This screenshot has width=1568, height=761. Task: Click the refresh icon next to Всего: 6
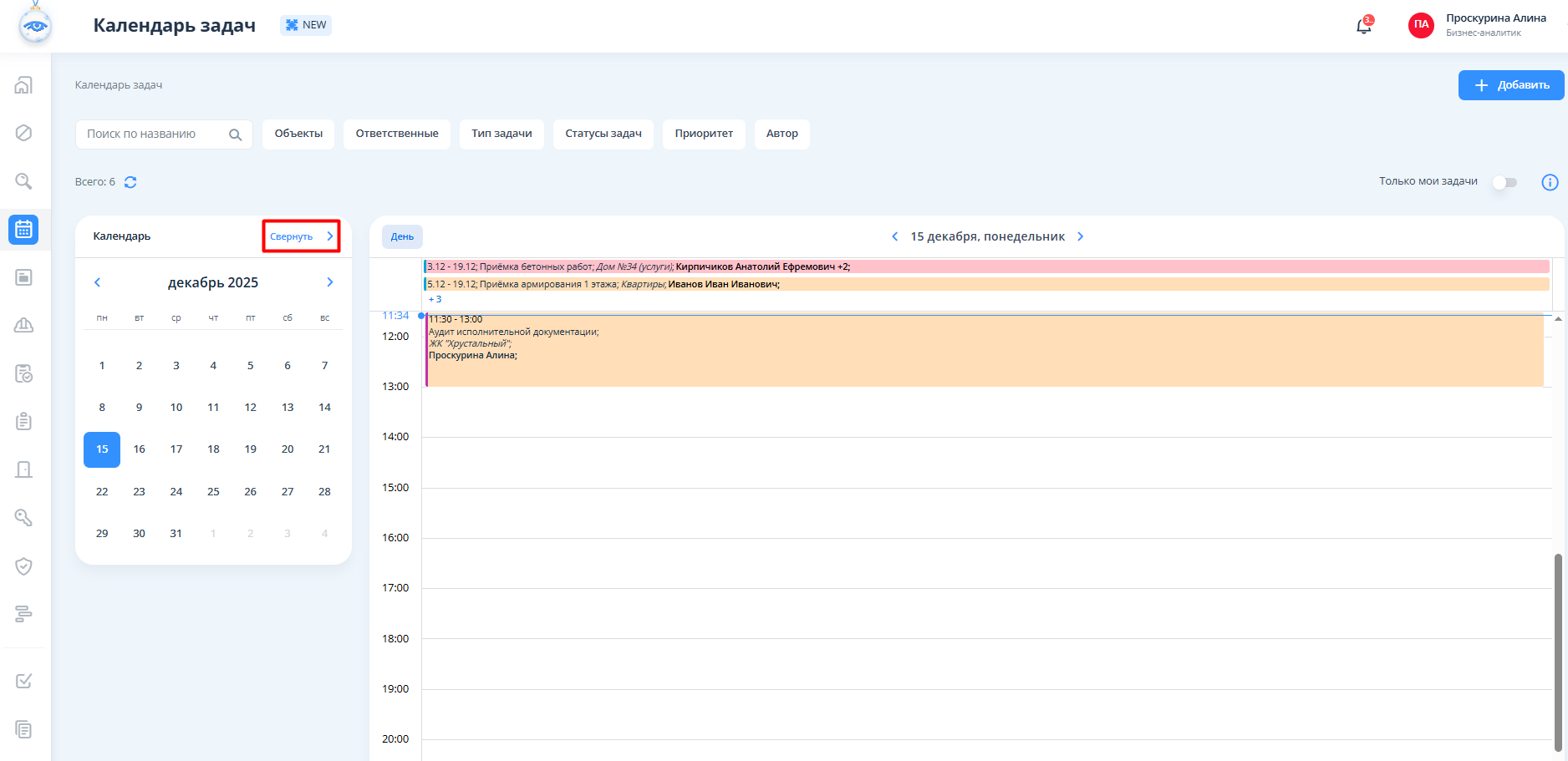(x=130, y=182)
